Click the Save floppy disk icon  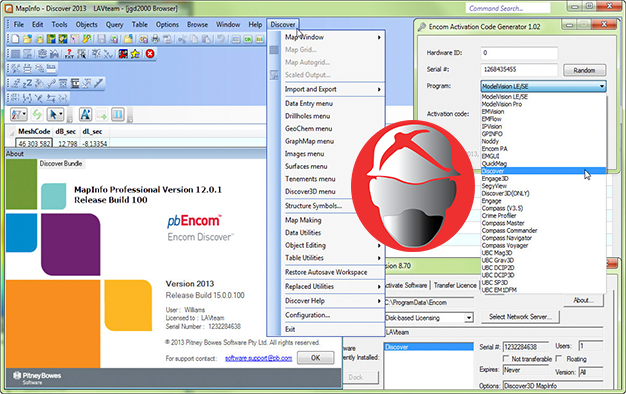[101, 39]
